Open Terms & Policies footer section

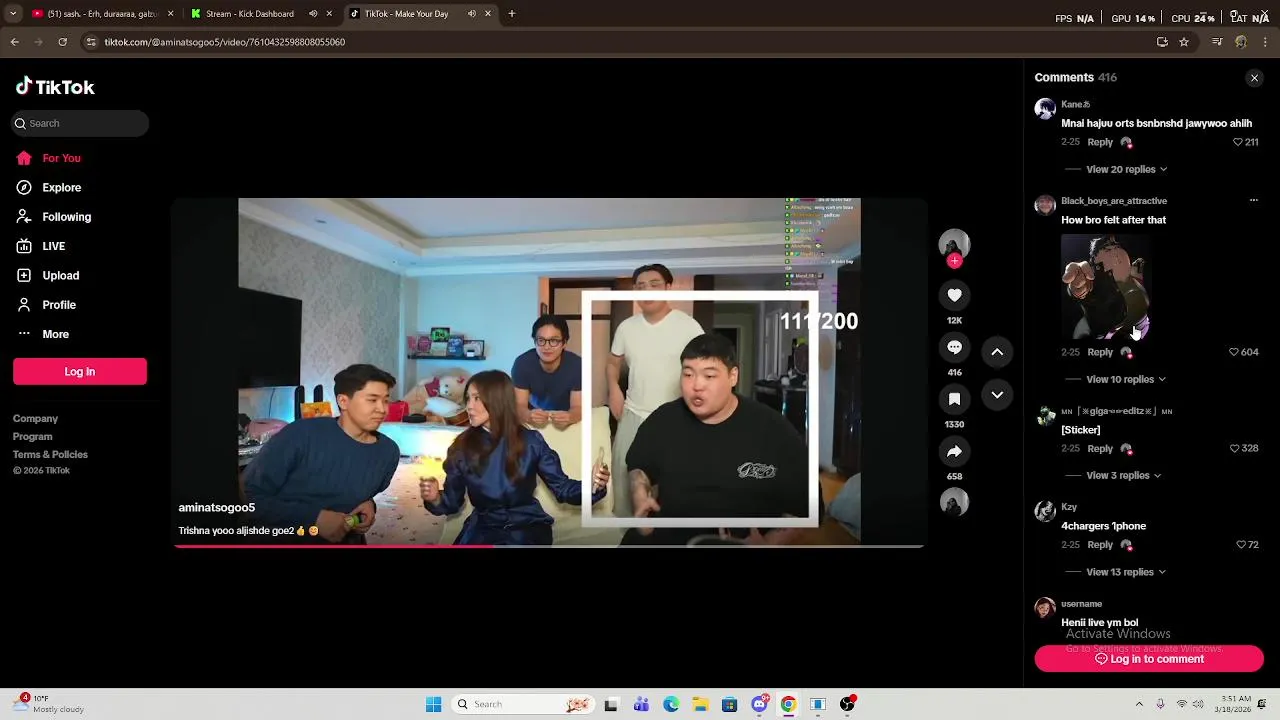pos(50,455)
